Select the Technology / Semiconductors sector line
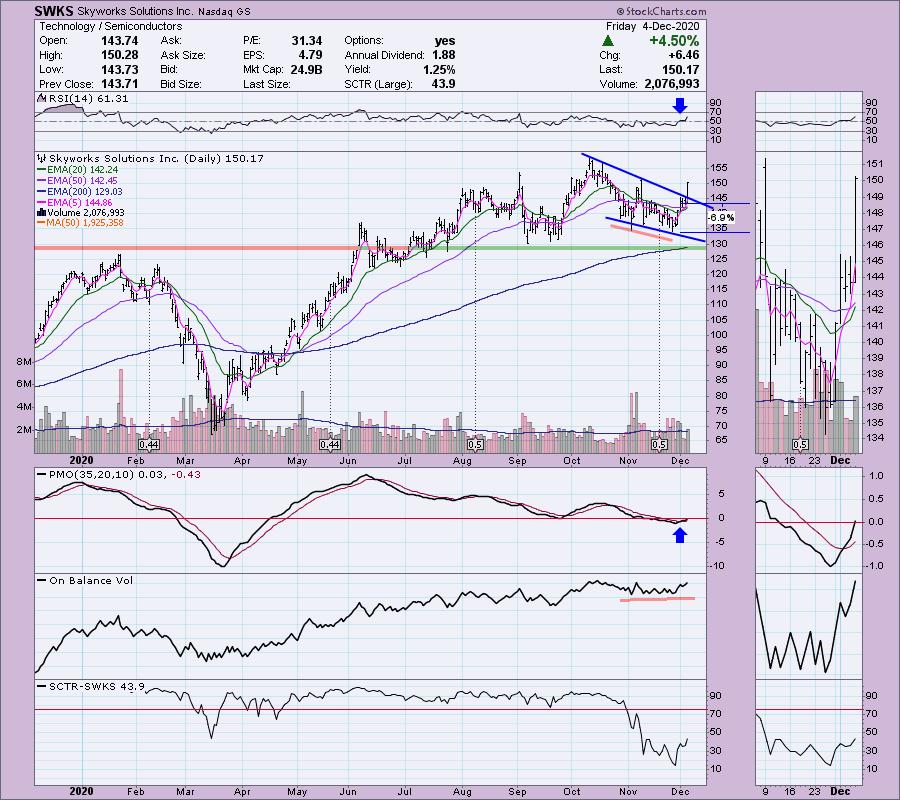The image size is (900, 800). coord(110,26)
